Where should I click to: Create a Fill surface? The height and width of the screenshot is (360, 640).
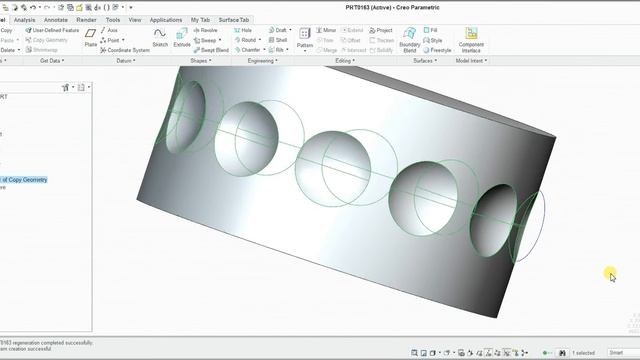click(430, 30)
